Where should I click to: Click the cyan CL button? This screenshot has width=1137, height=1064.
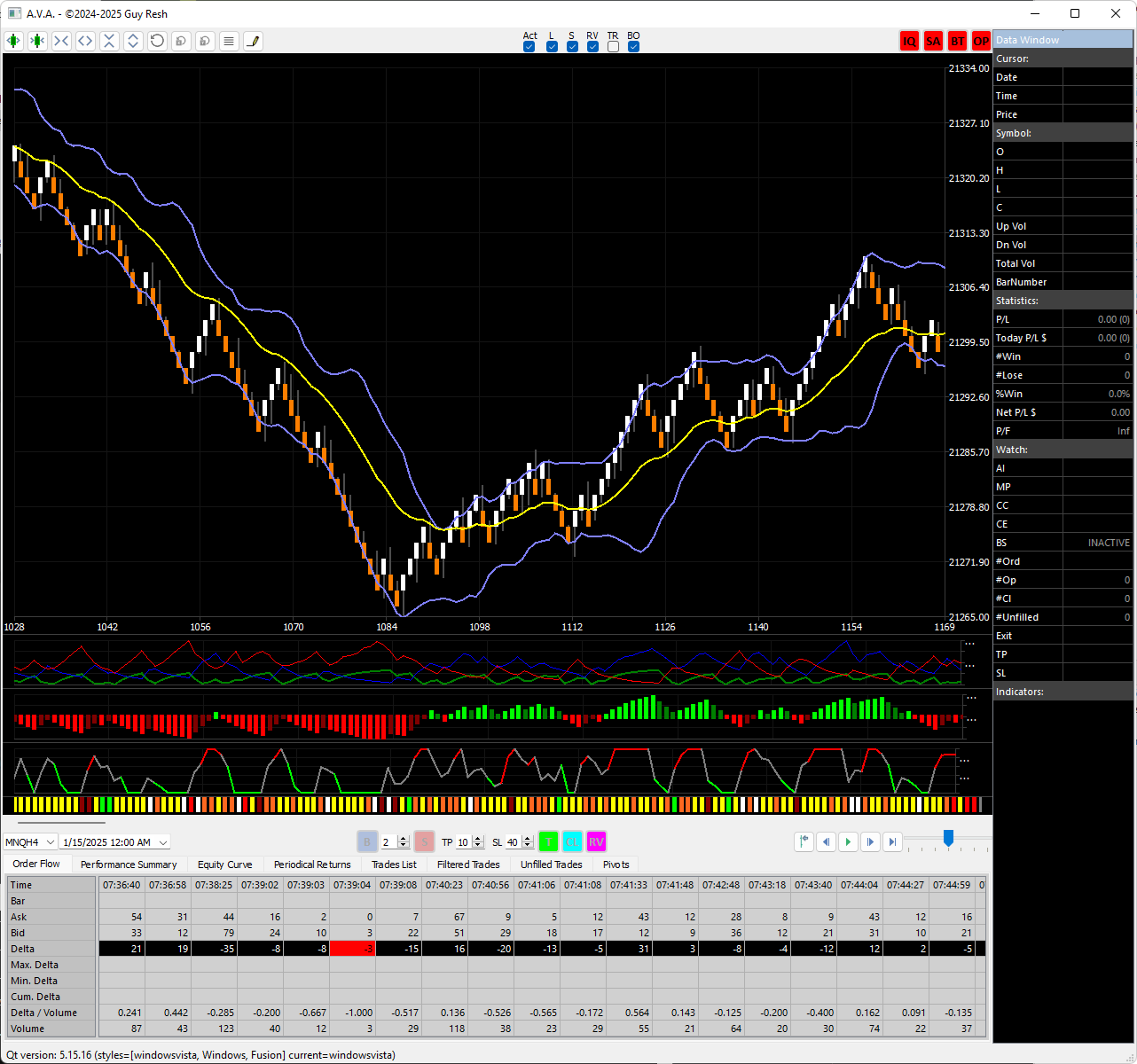pos(572,841)
